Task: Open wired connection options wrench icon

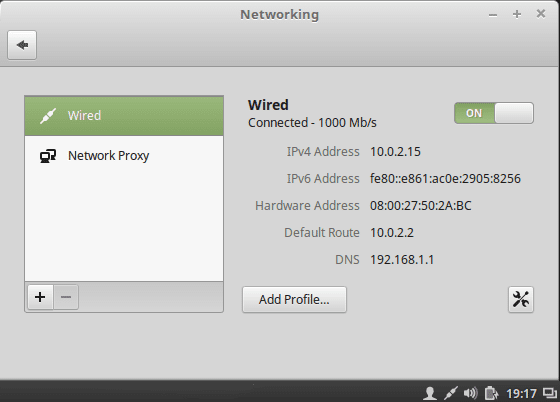Action: point(521,299)
